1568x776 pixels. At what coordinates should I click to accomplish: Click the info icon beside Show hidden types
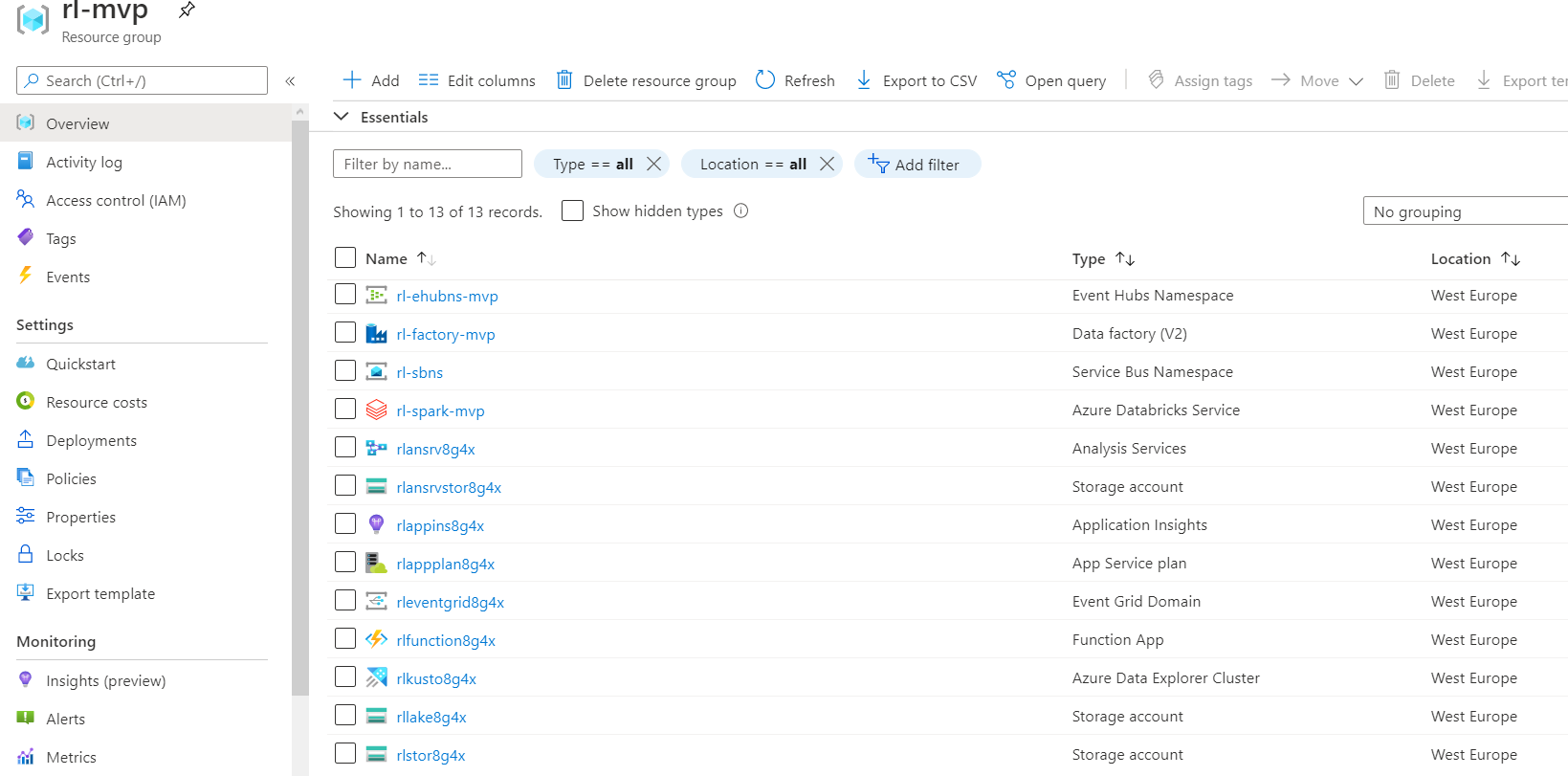[x=740, y=211]
